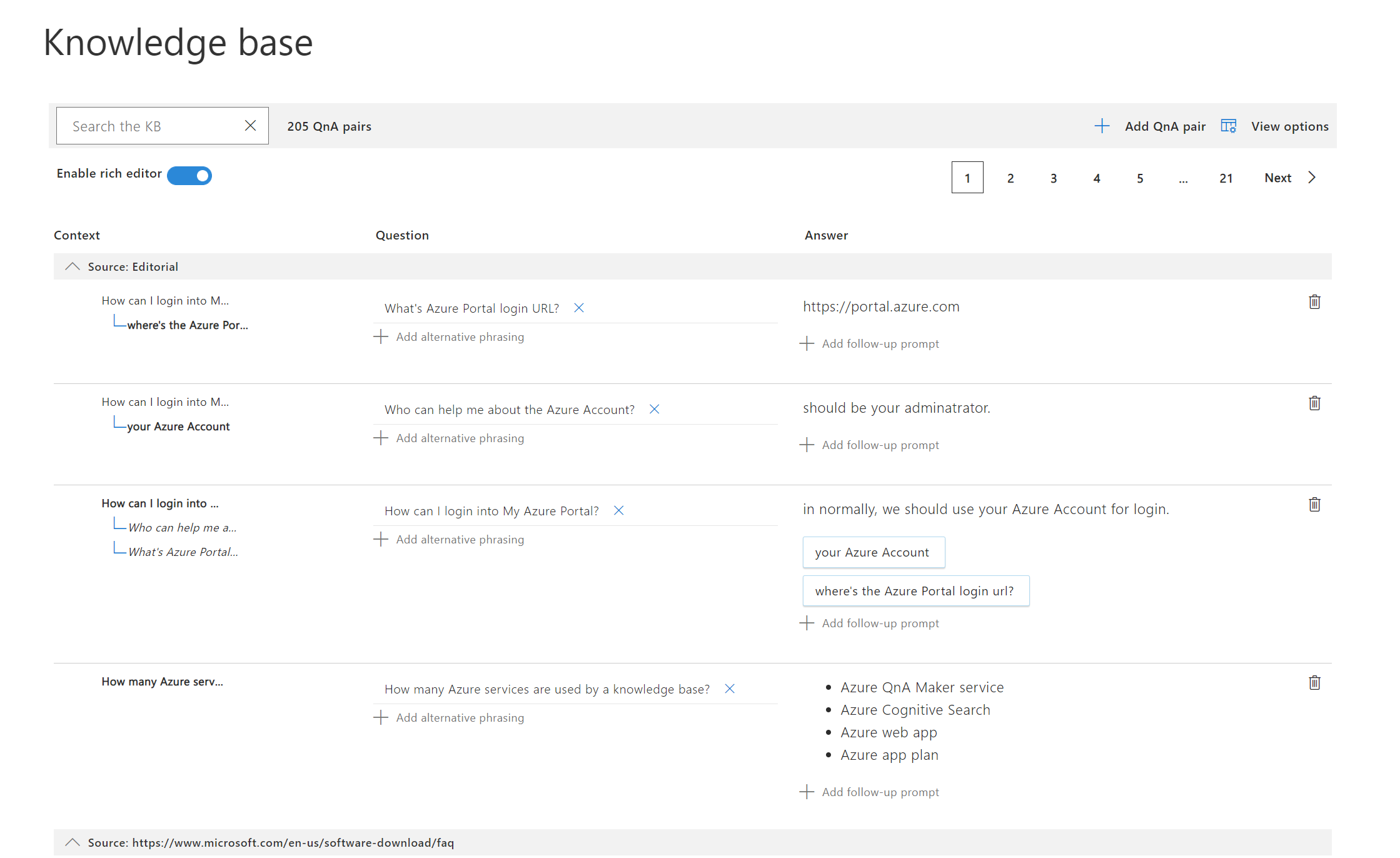Jump to page 21
Image resolution: width=1400 pixels, height=858 pixels.
[1226, 178]
